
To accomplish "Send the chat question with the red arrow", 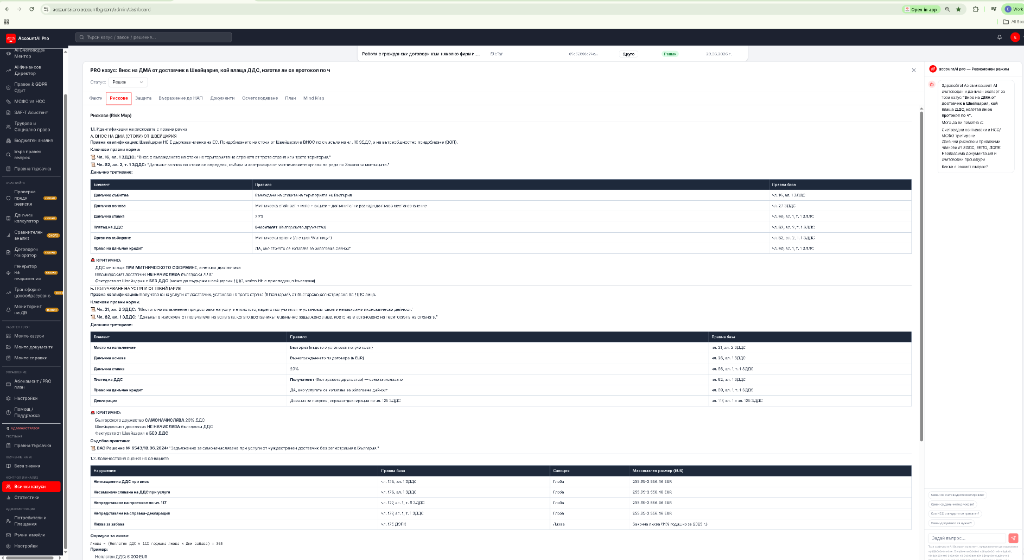I will (x=1013, y=538).
